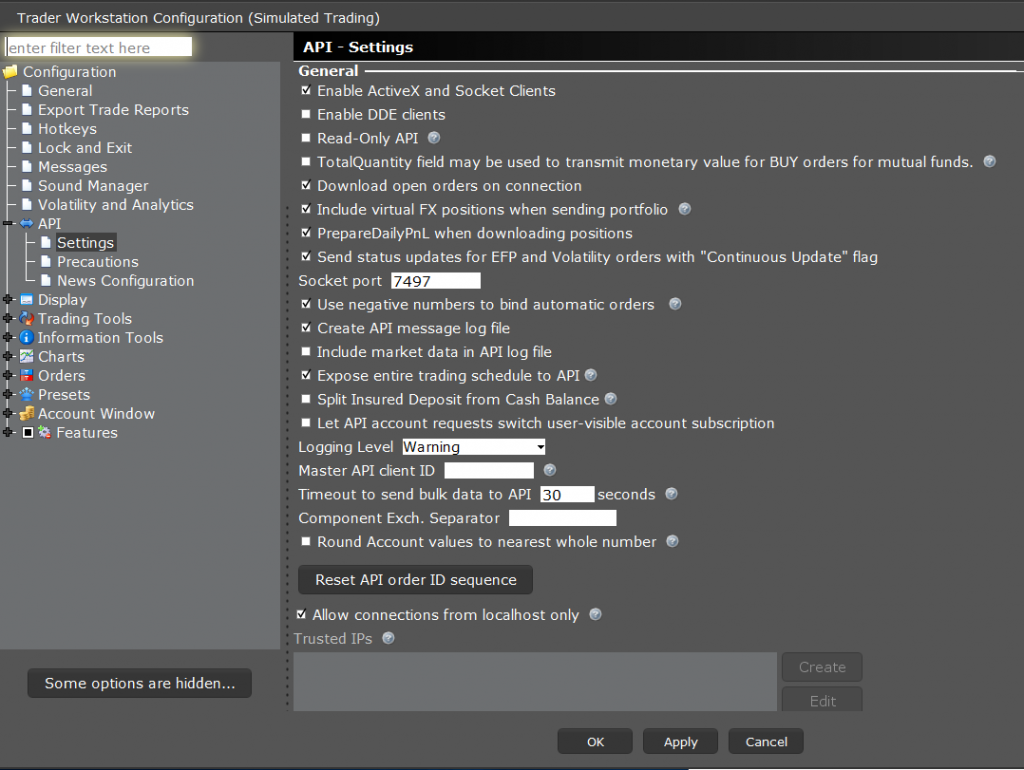Toggle the Features tri-state checkbox in tree
The height and width of the screenshot is (770, 1024).
27,432
